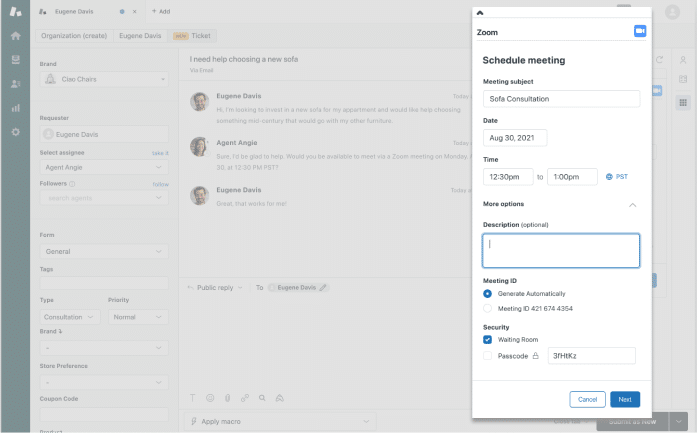Open the Reporting bar chart icon
Screen dimensions: 697x433
pyautogui.click(x=16, y=108)
